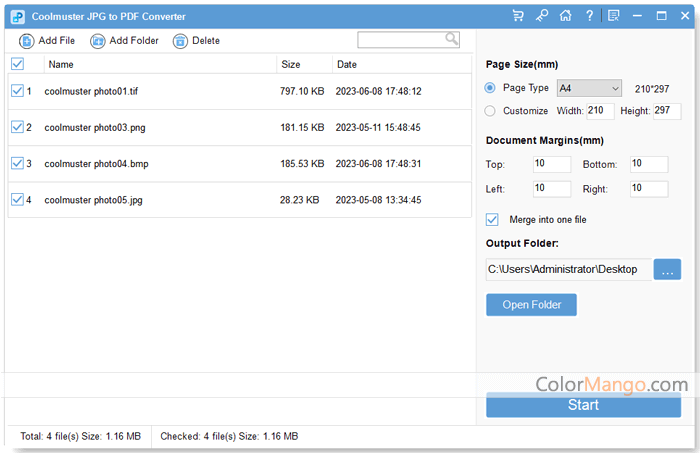Screen dimensions: 700x453
Task: Click the Left margin field
Action: [552, 189]
